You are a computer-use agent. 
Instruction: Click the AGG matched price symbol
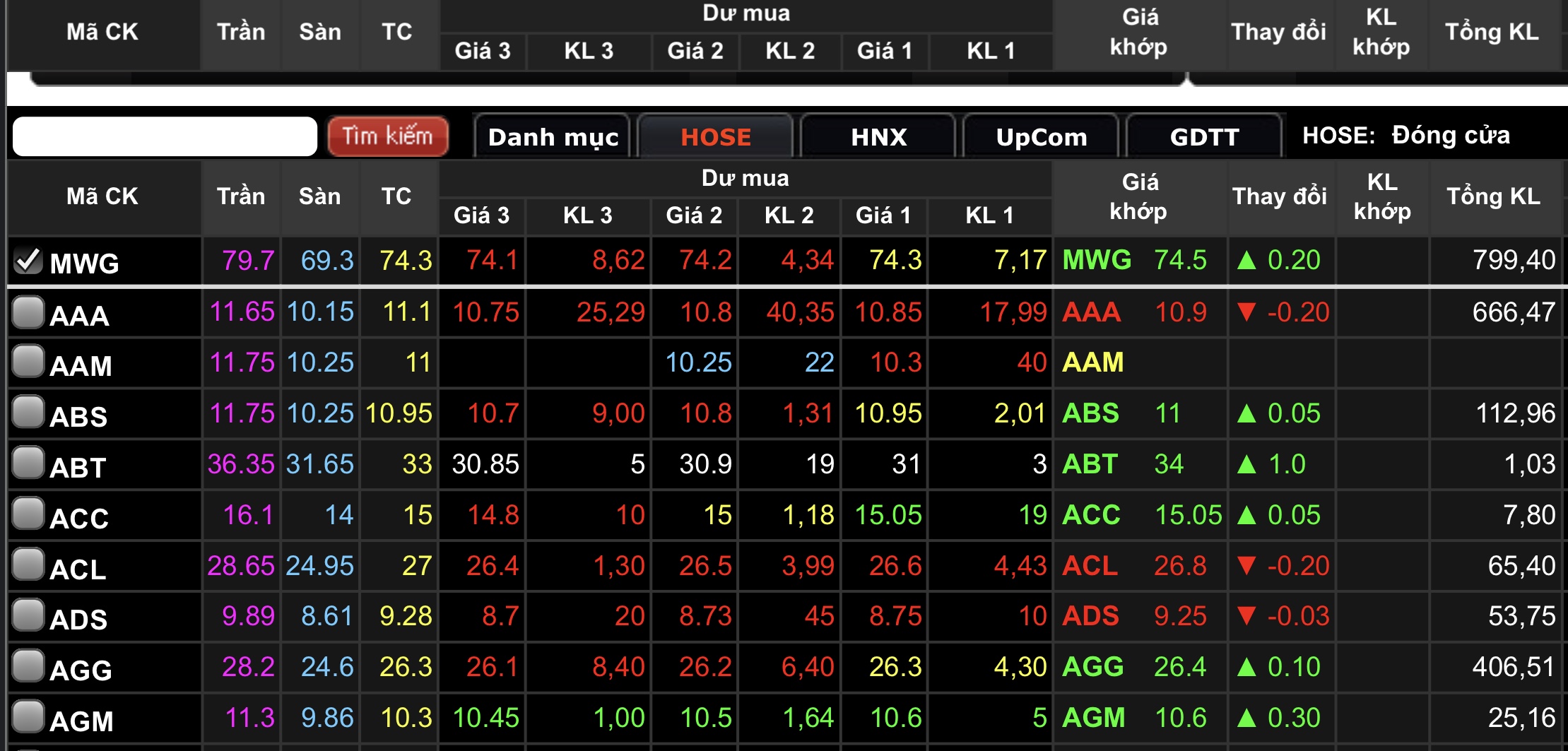pos(1092,666)
